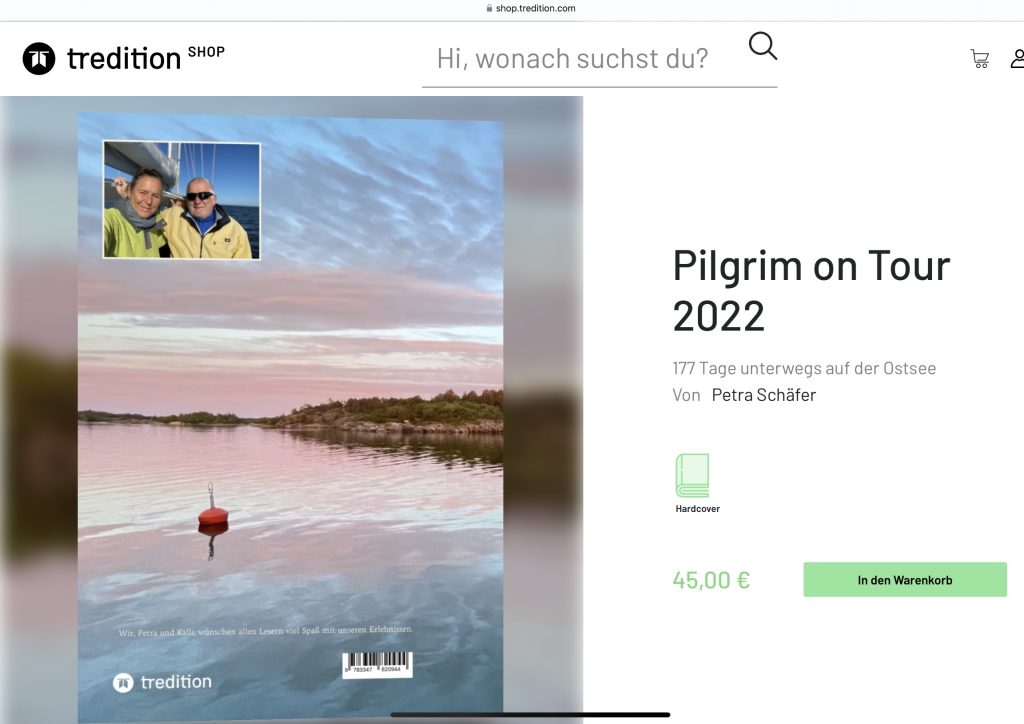Click the tredition circular logo icon

39,59
